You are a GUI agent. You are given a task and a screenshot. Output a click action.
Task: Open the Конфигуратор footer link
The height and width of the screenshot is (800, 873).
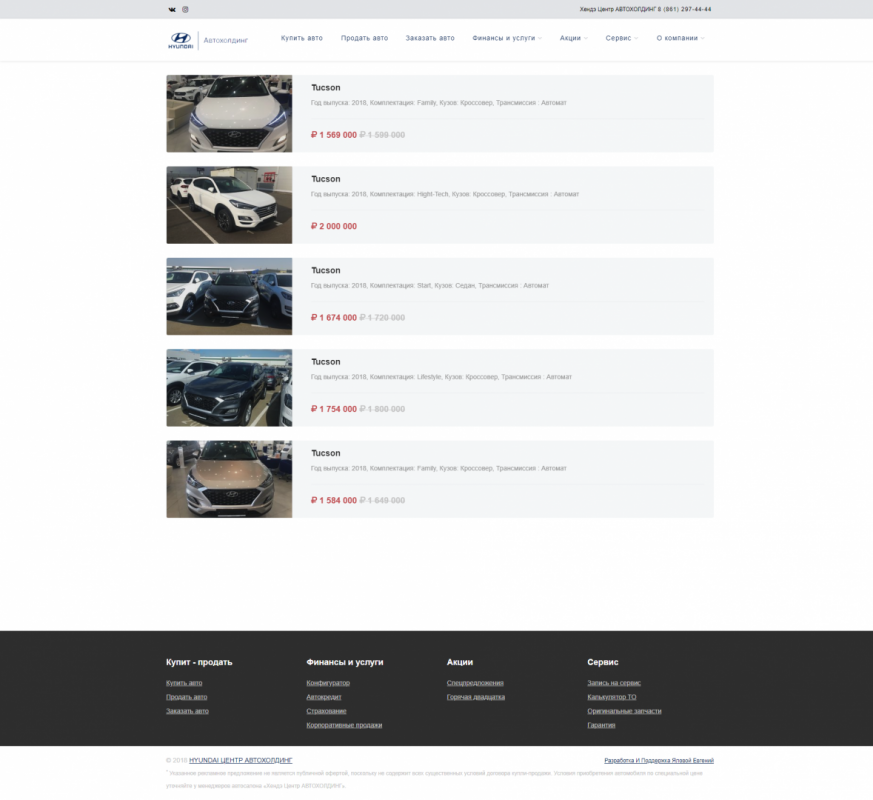(328, 683)
